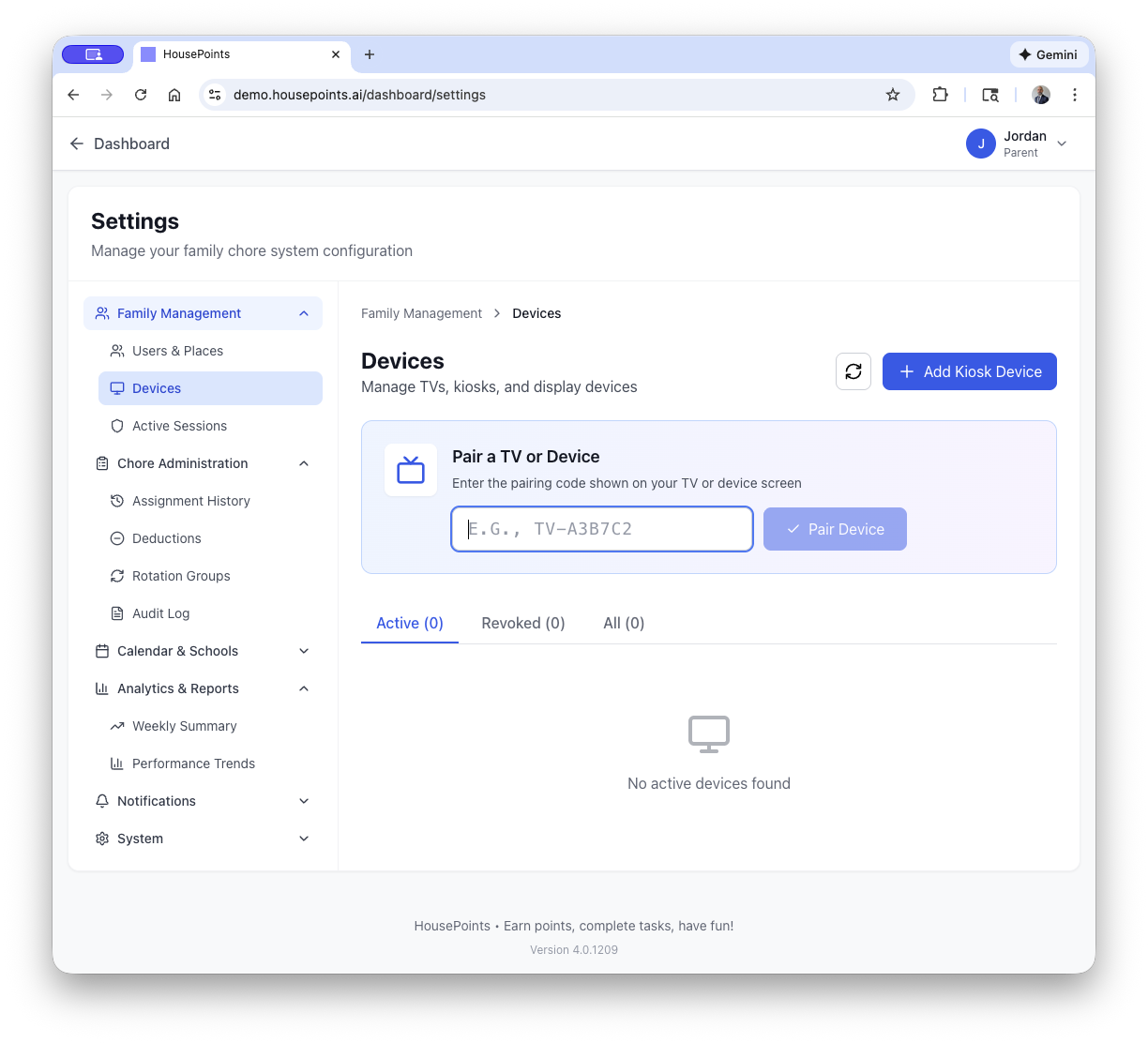Expand the Notifications section
1148x1043 pixels.
[304, 801]
